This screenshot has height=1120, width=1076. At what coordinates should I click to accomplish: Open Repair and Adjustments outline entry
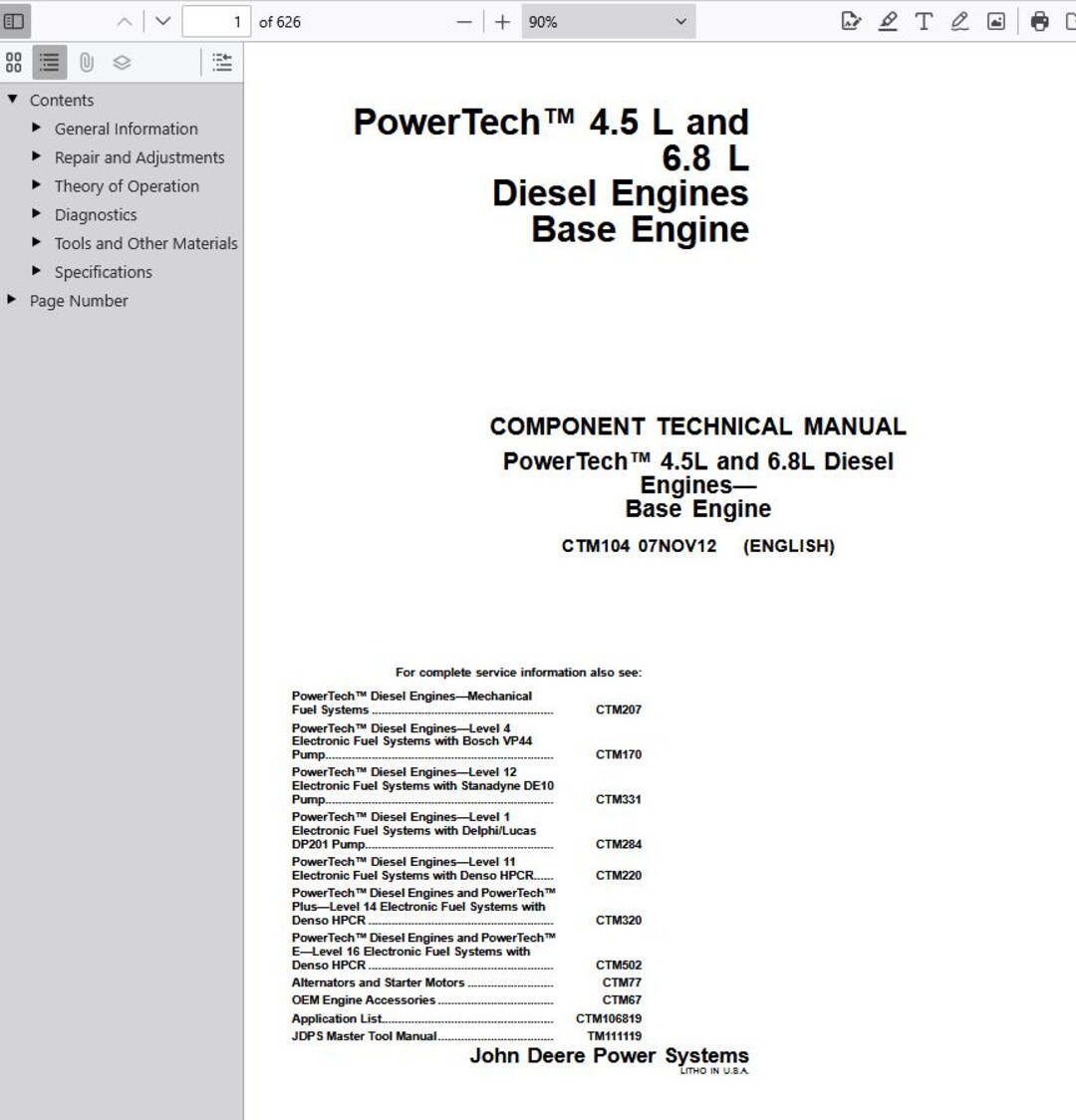139,157
